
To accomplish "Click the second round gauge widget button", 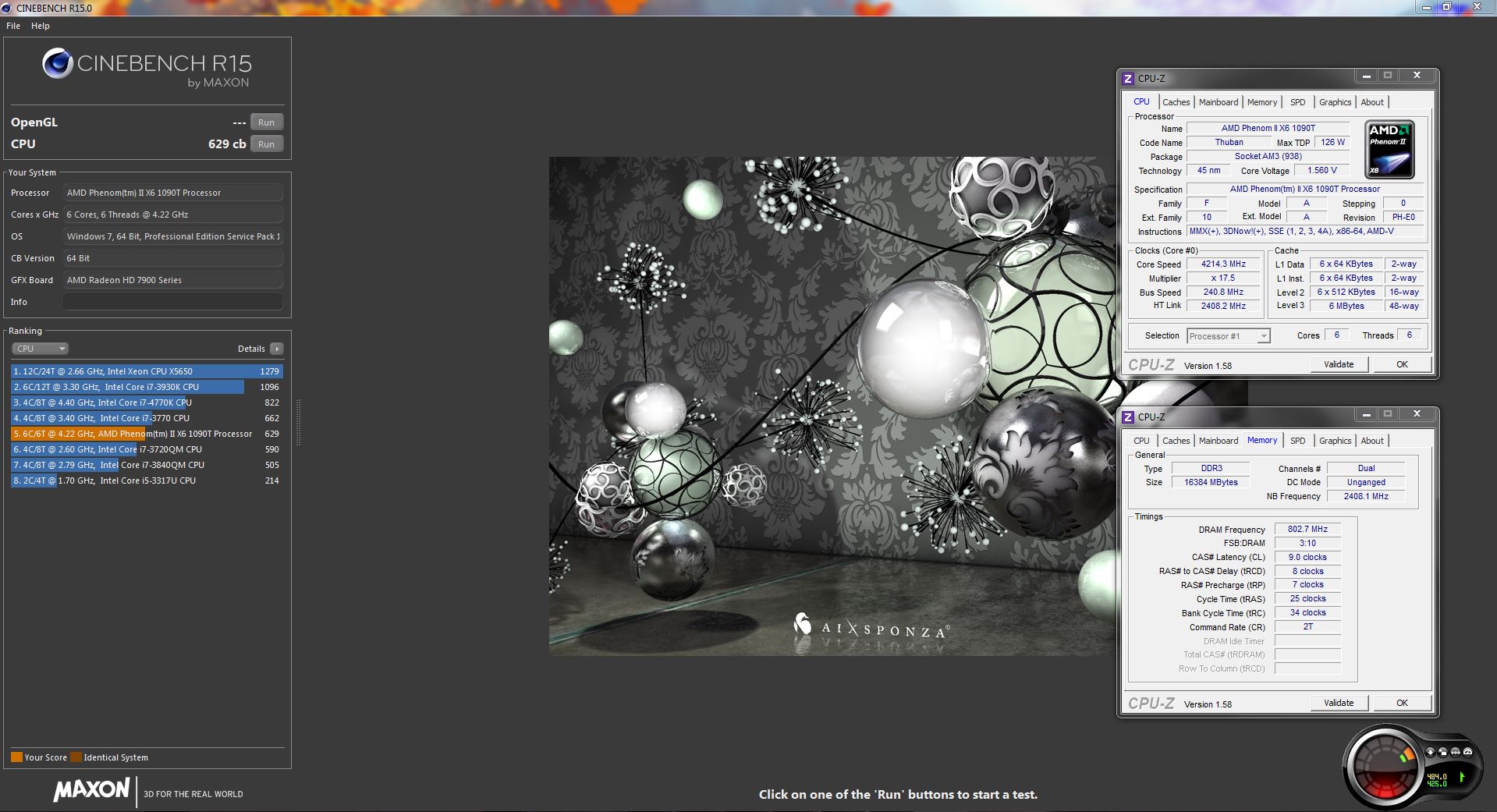I will (x=1442, y=752).
